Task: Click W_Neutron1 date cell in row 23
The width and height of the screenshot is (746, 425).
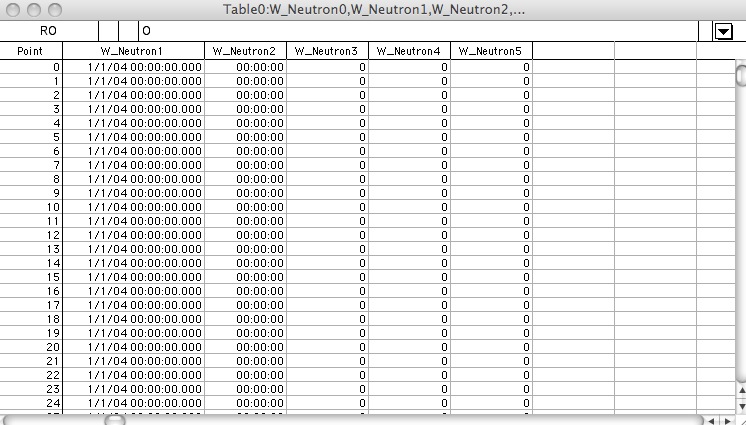Action: (133, 389)
